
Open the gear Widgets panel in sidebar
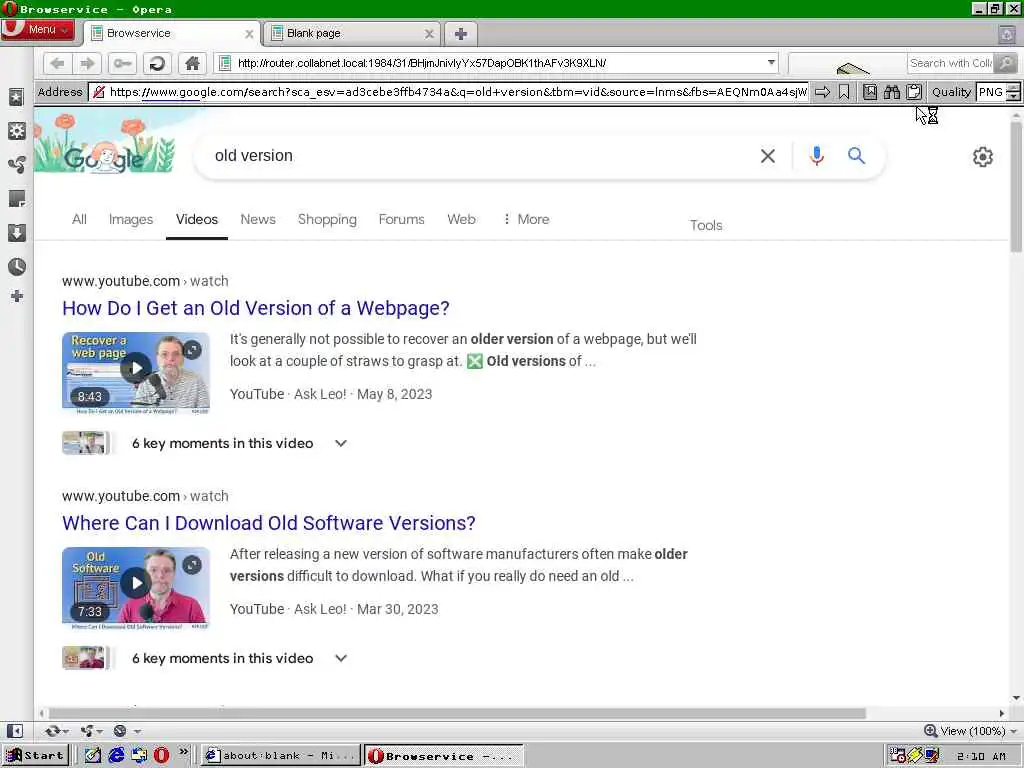pos(16,131)
